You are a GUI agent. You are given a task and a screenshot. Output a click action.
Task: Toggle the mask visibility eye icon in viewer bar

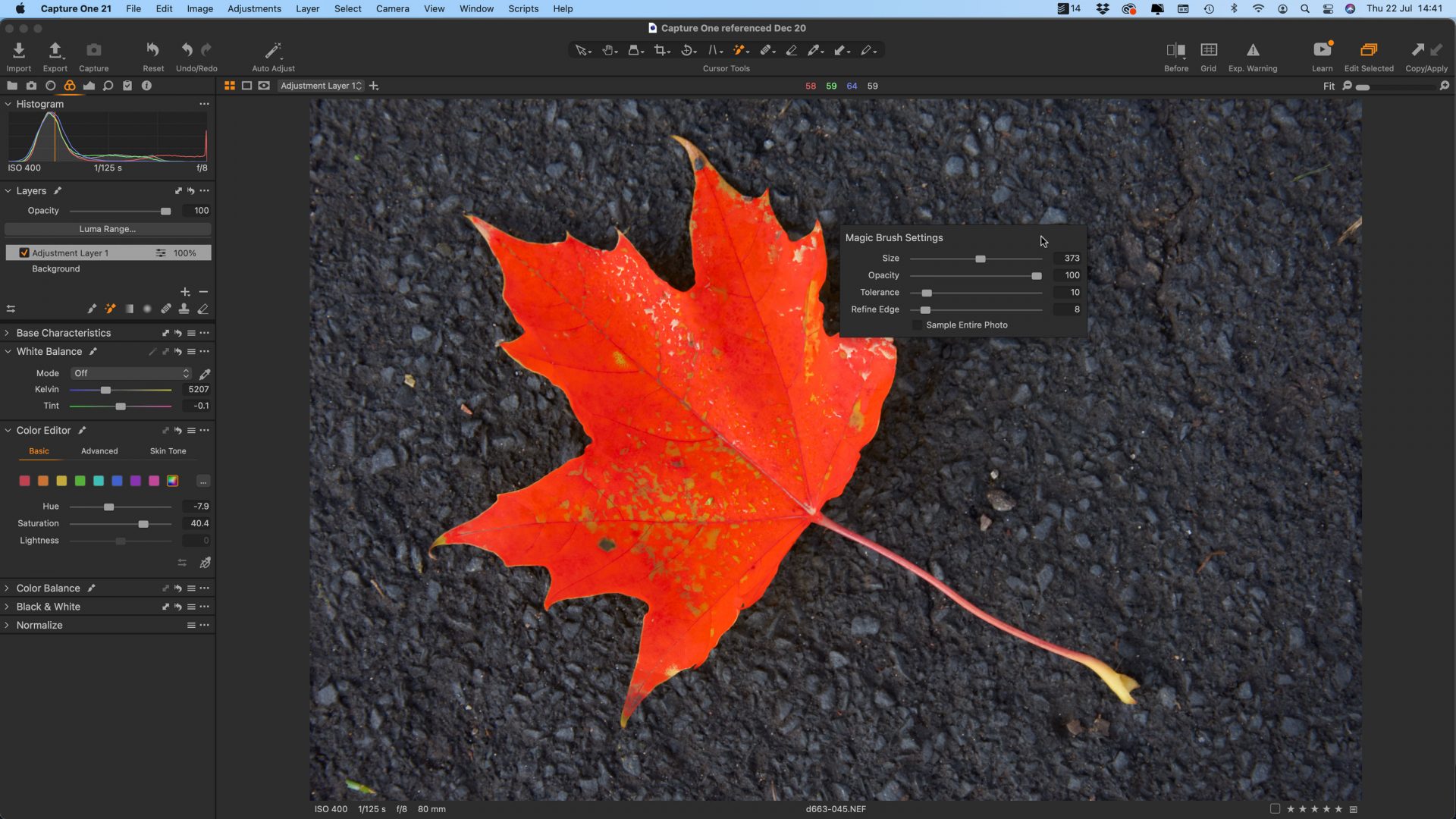(264, 86)
